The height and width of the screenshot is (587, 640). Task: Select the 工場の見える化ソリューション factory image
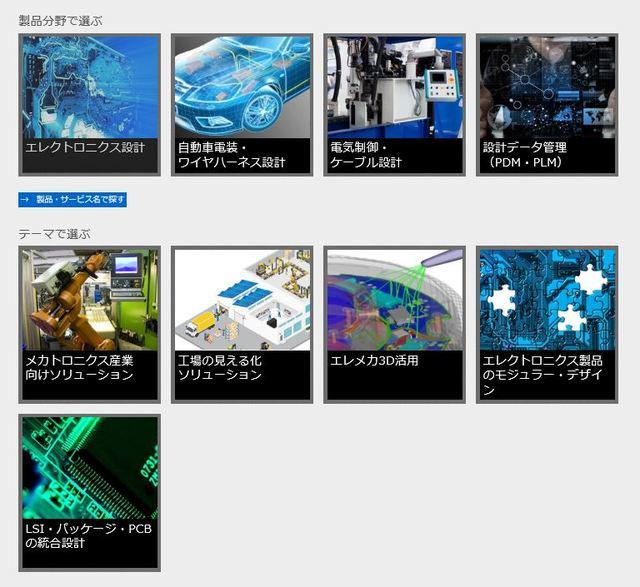242,300
